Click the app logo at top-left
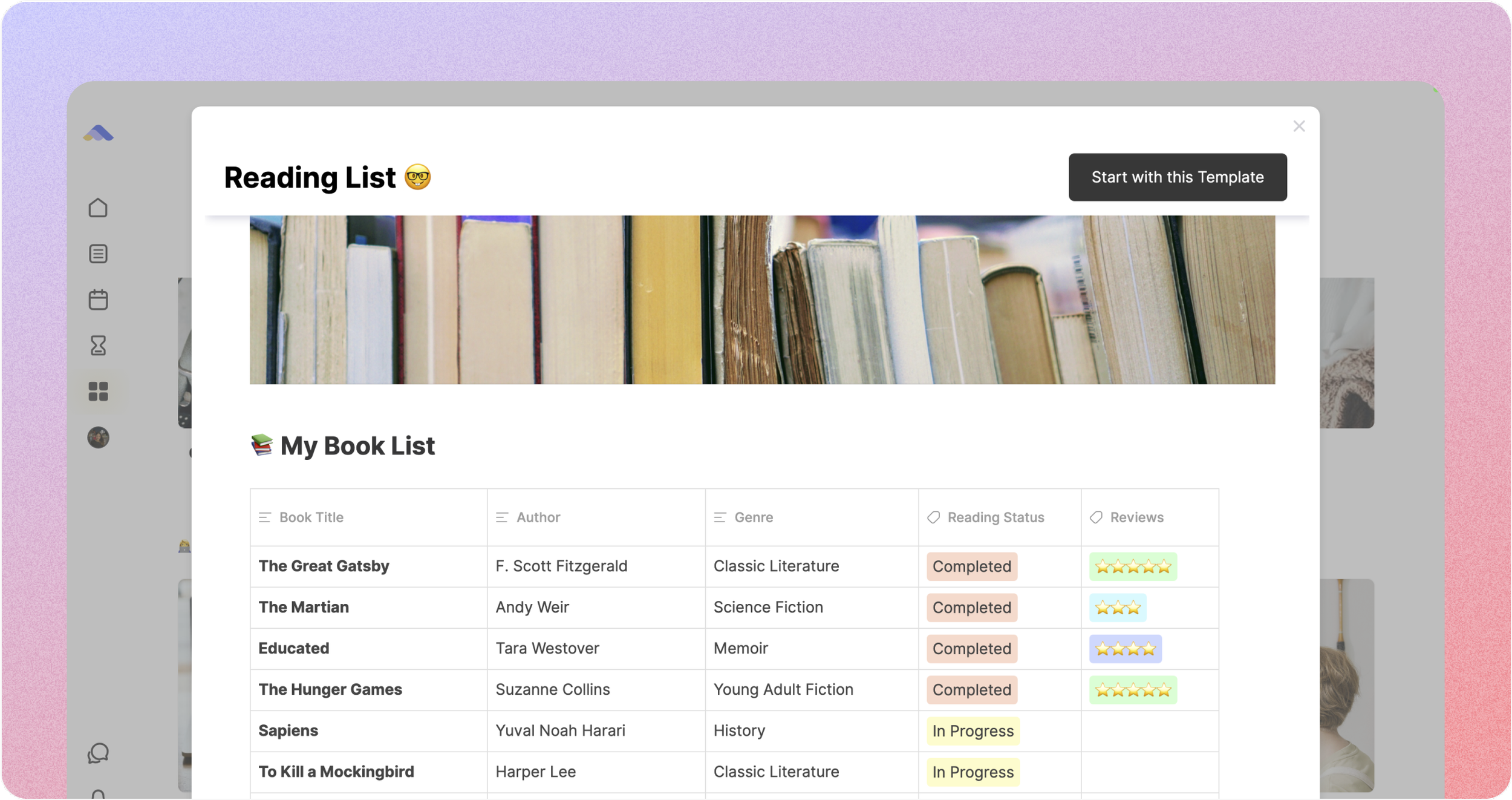 click(x=98, y=133)
